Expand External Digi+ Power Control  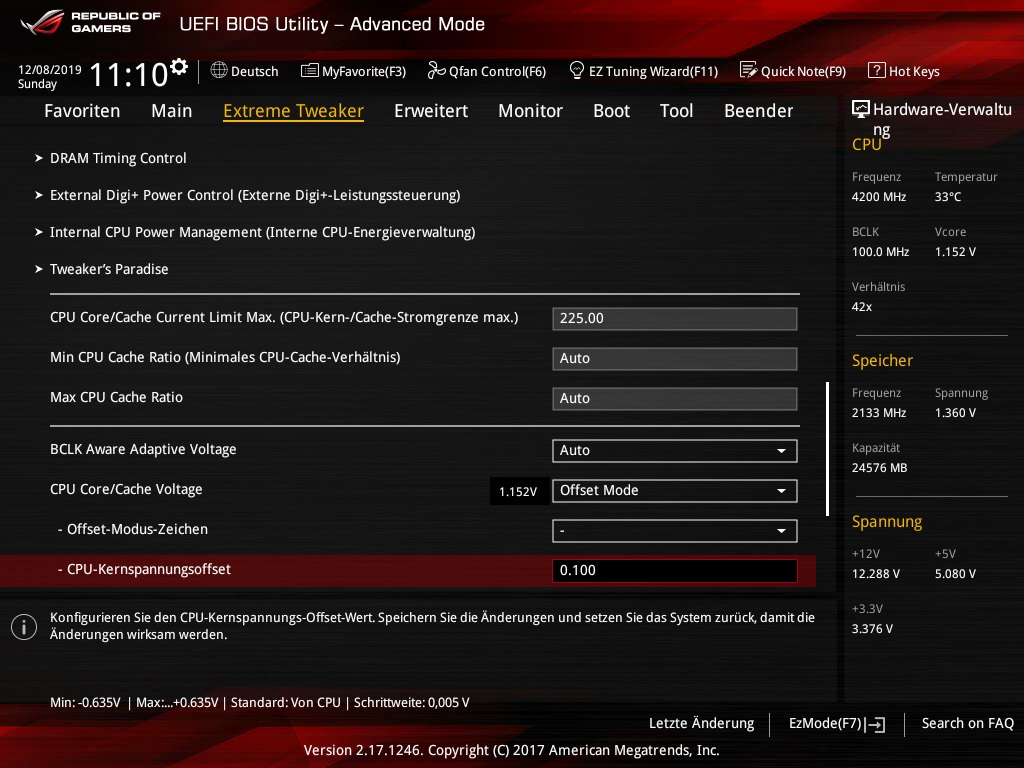(255, 195)
